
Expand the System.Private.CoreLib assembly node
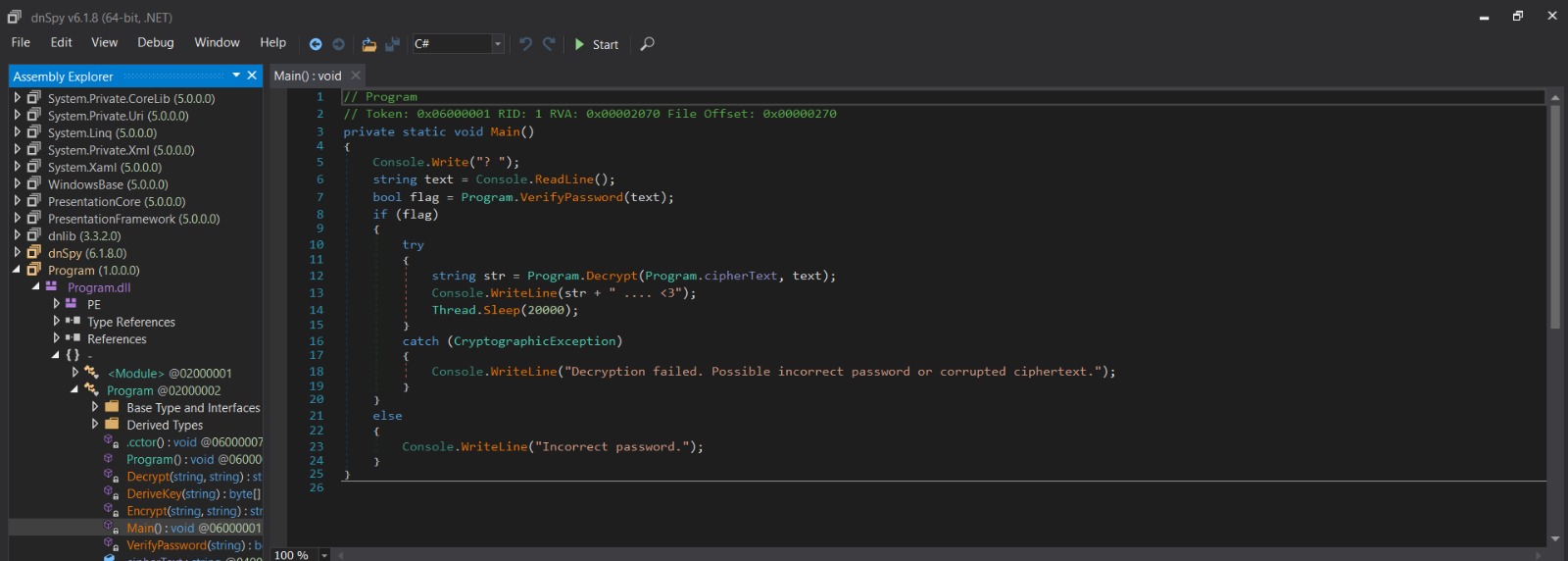(x=17, y=98)
